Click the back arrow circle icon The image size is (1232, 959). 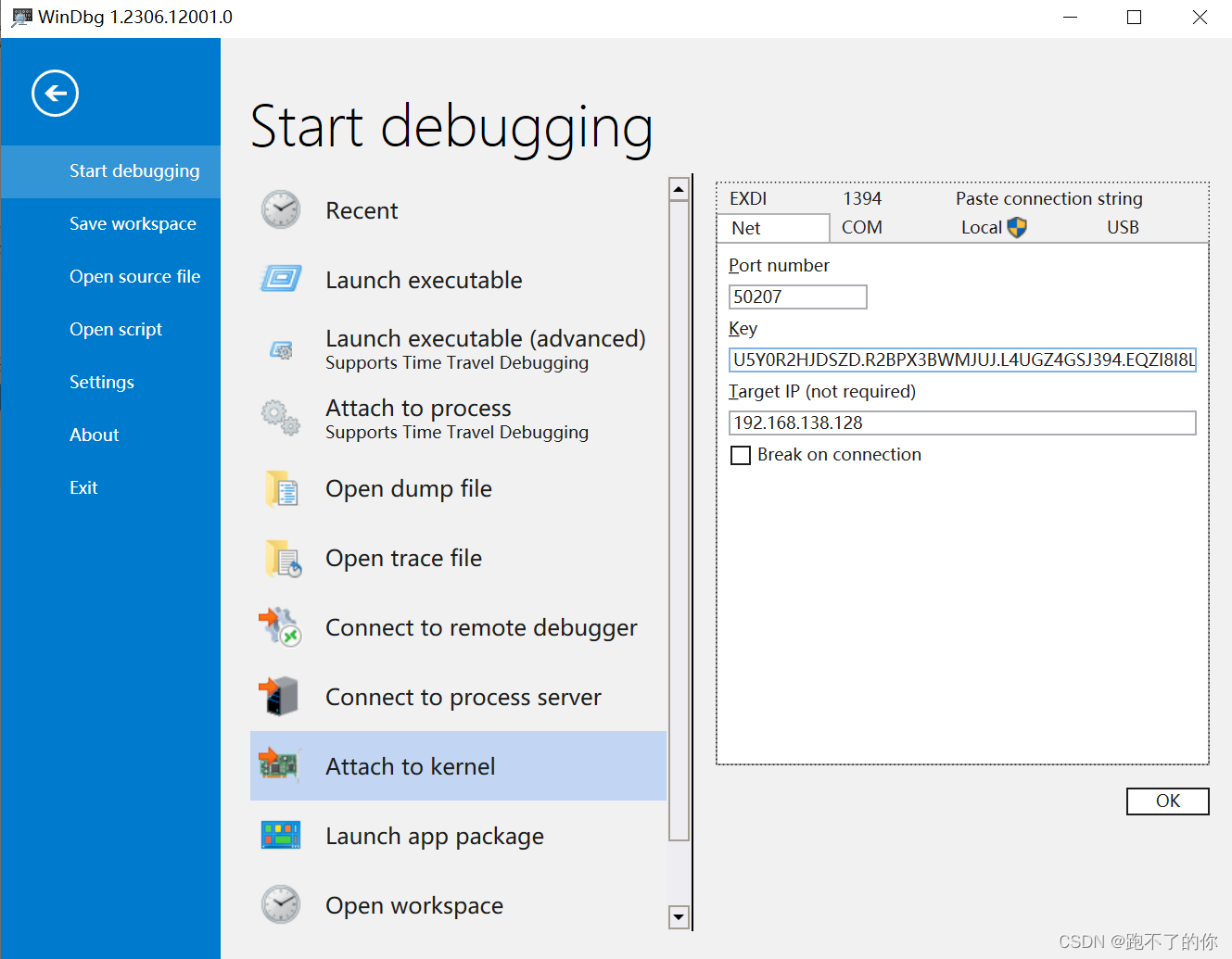coord(55,94)
